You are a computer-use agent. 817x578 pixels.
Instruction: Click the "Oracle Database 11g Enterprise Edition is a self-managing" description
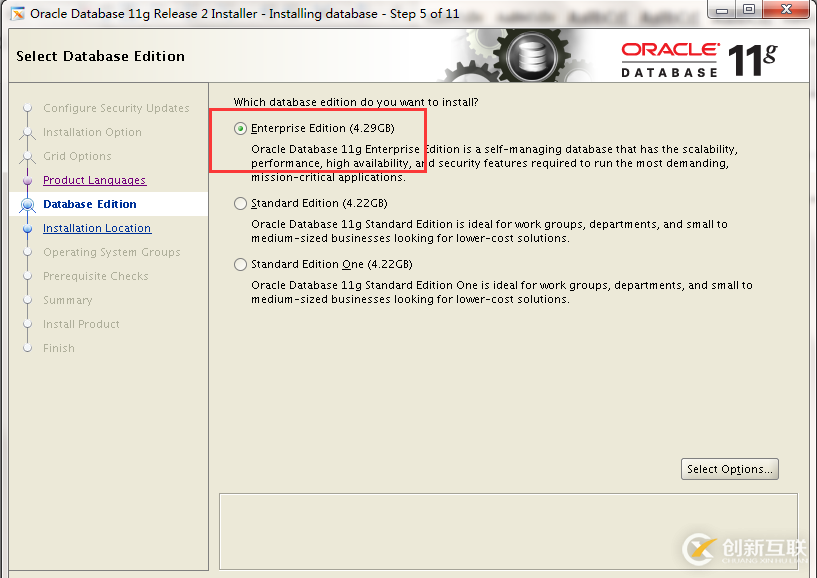494,163
